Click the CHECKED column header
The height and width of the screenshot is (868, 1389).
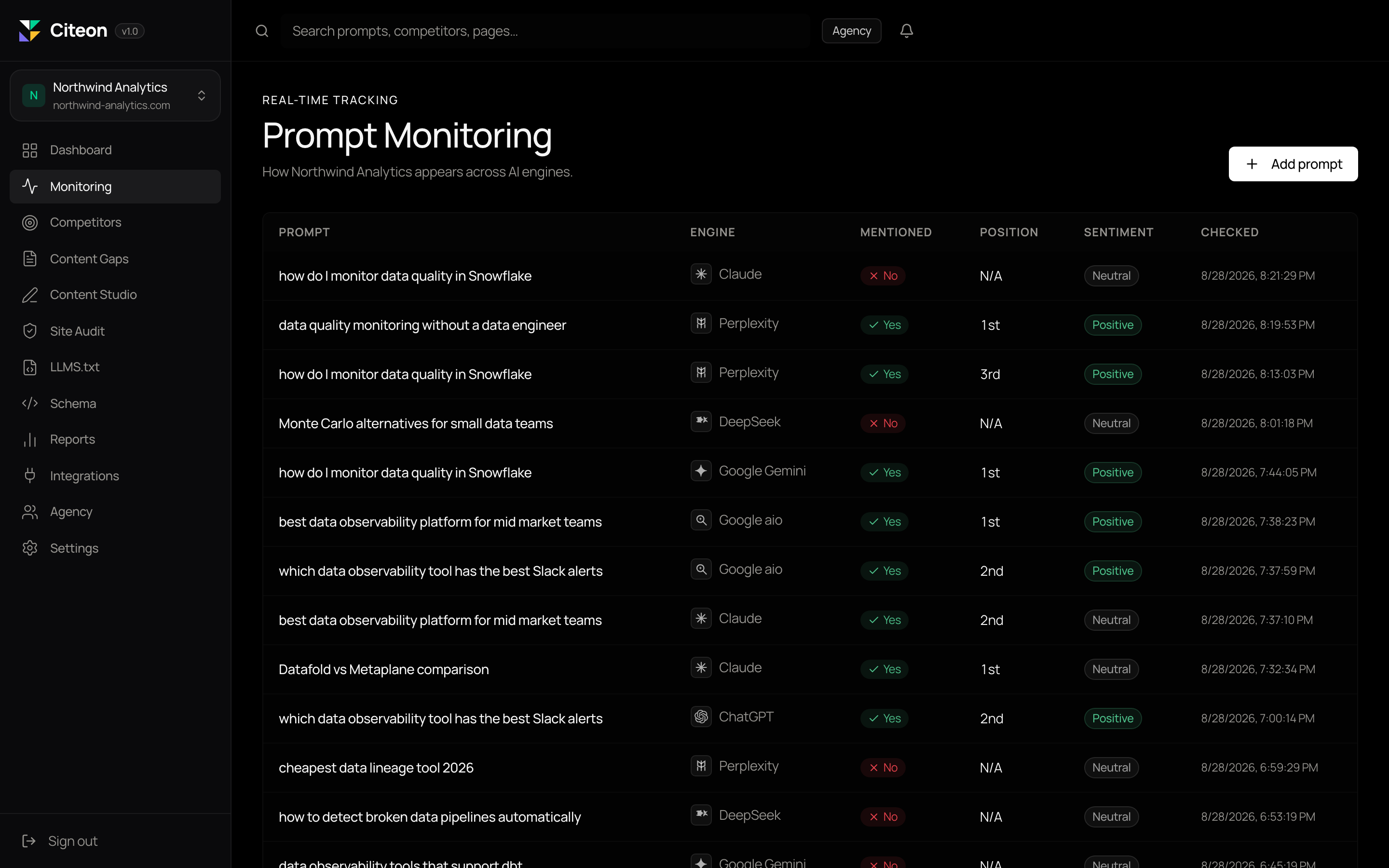click(x=1229, y=232)
